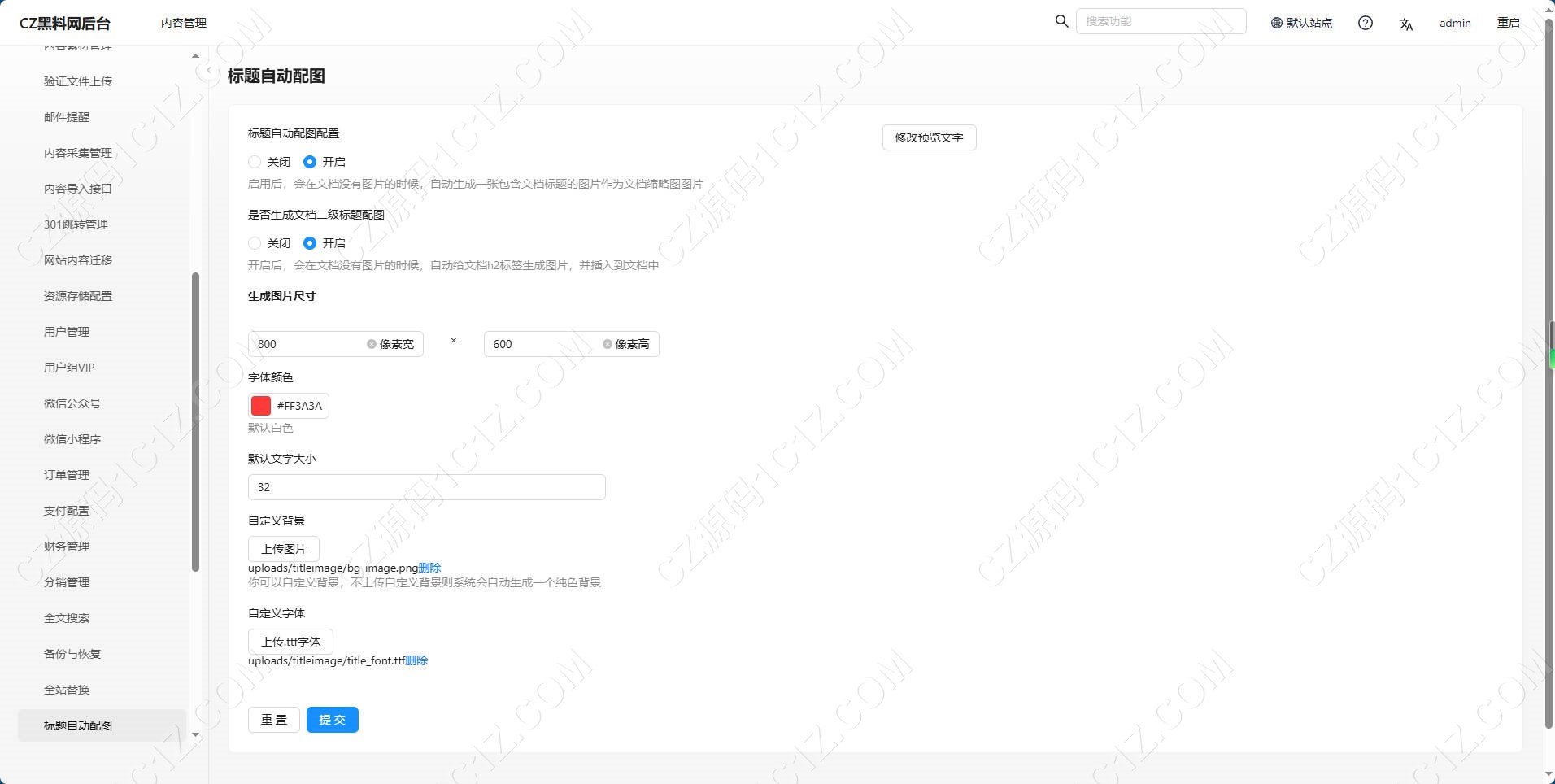1555x784 pixels.
Task: Submit the form with 提交 button
Action: [x=332, y=720]
